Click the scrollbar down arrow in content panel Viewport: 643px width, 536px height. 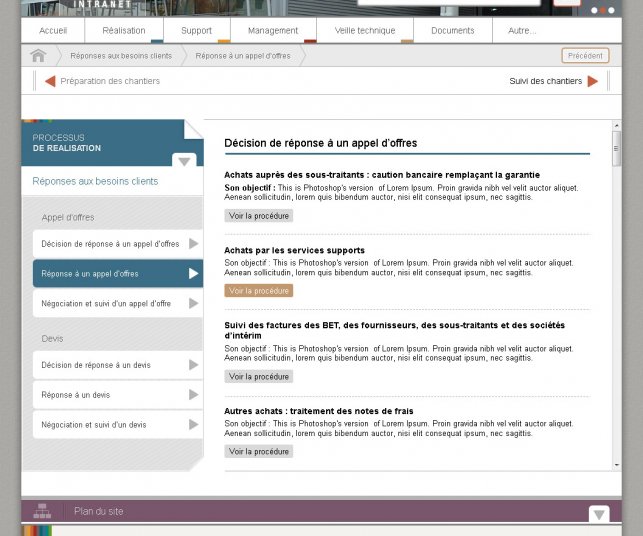coord(616,465)
